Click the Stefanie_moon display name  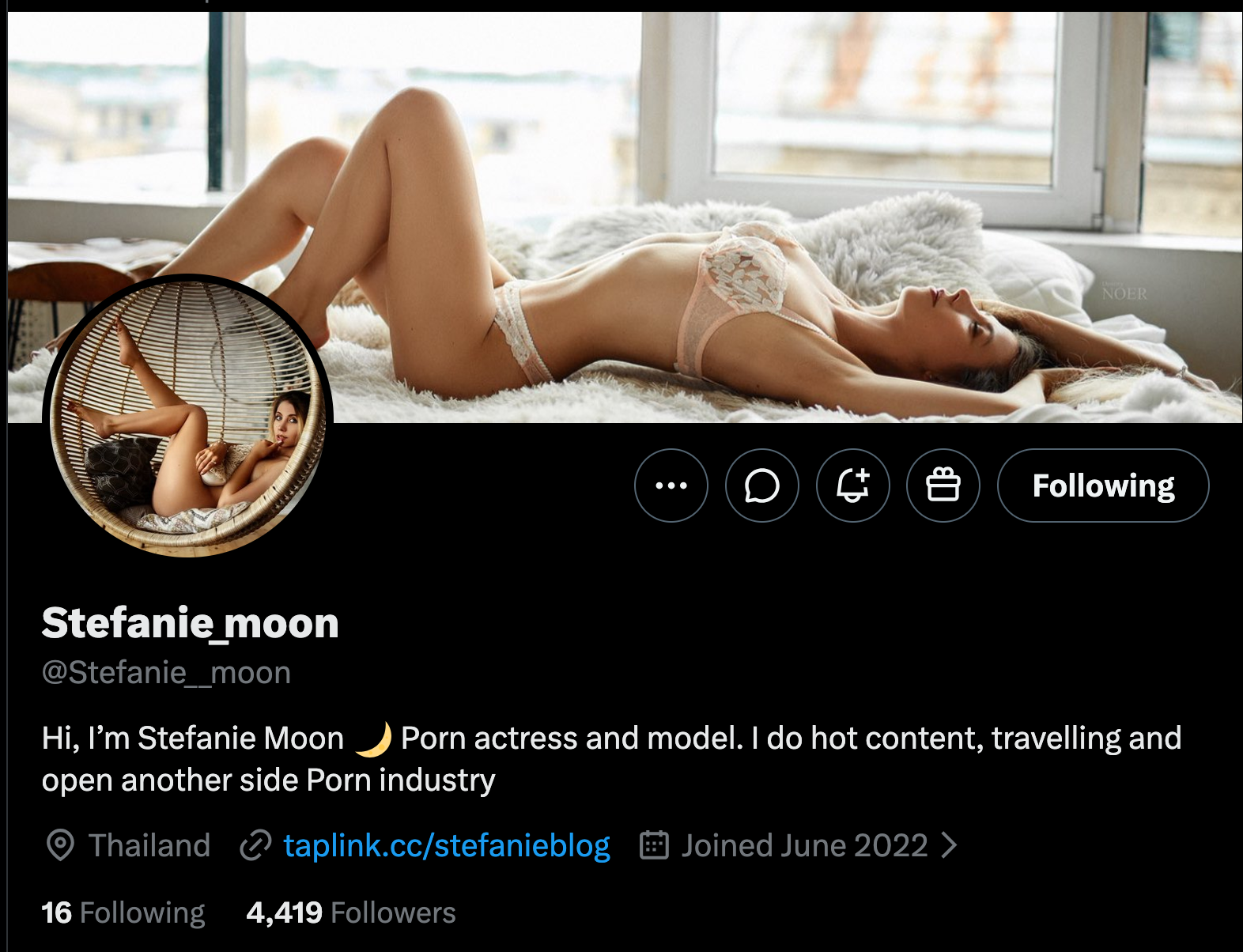[x=191, y=623]
